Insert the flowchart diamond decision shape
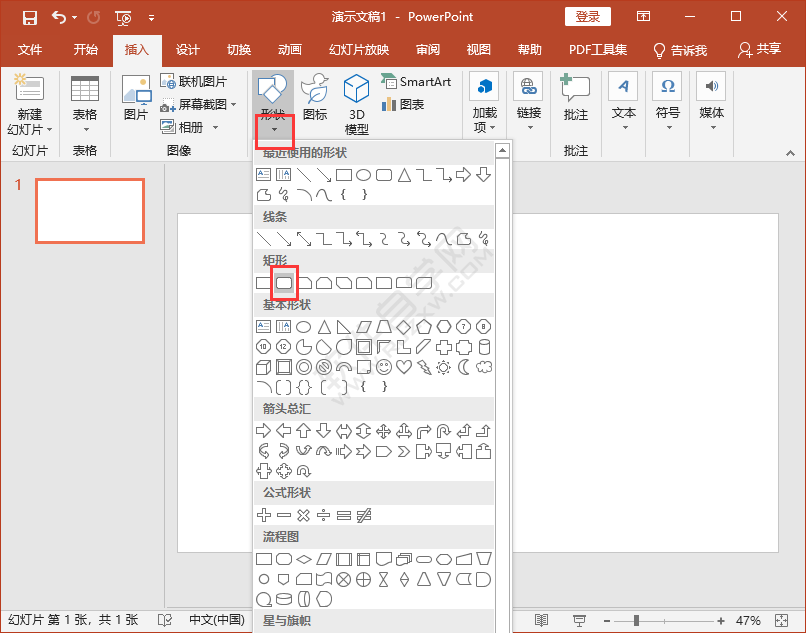This screenshot has height=633, width=806. pyautogui.click(x=304, y=558)
